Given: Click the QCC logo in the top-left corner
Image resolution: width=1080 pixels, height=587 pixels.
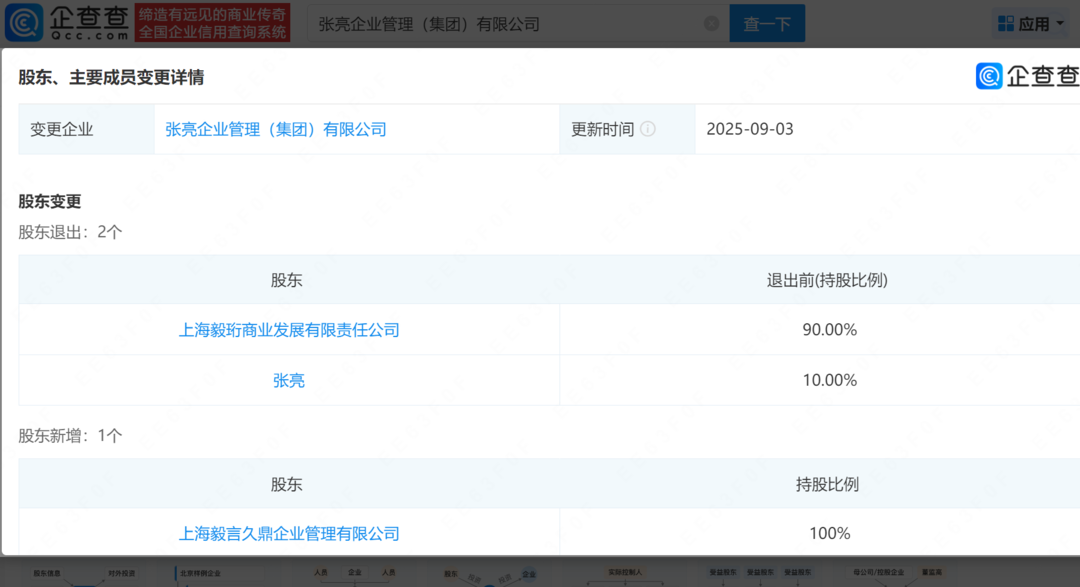Looking at the screenshot, I should [20, 22].
